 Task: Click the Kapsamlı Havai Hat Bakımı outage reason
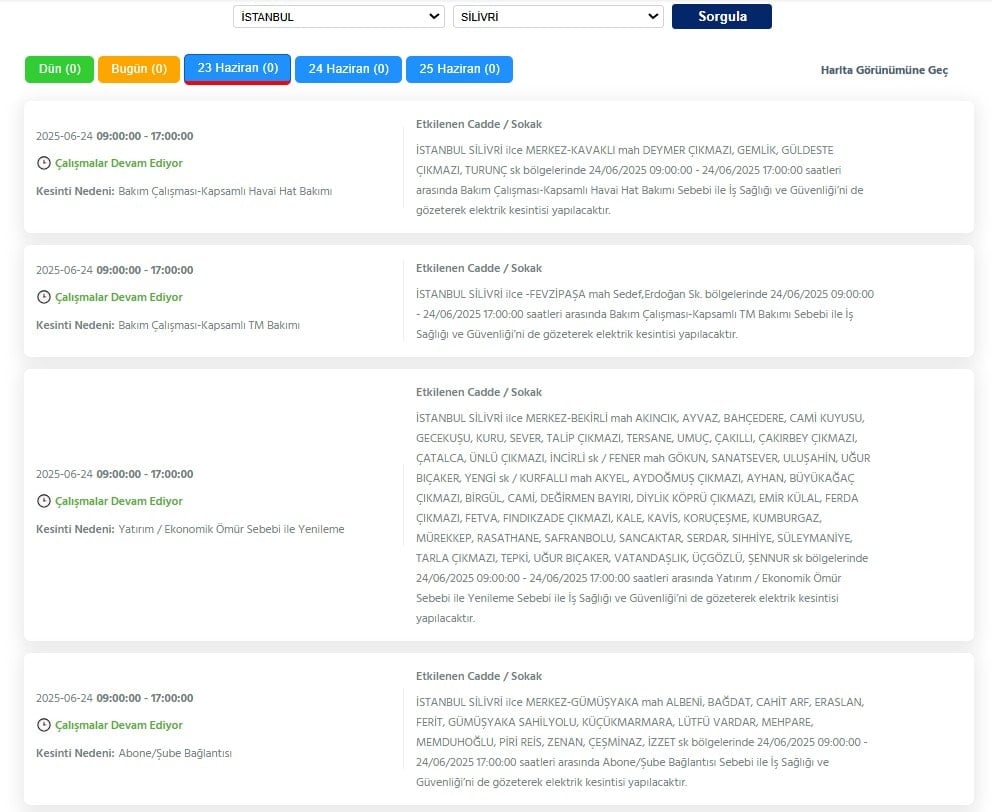tap(225, 191)
